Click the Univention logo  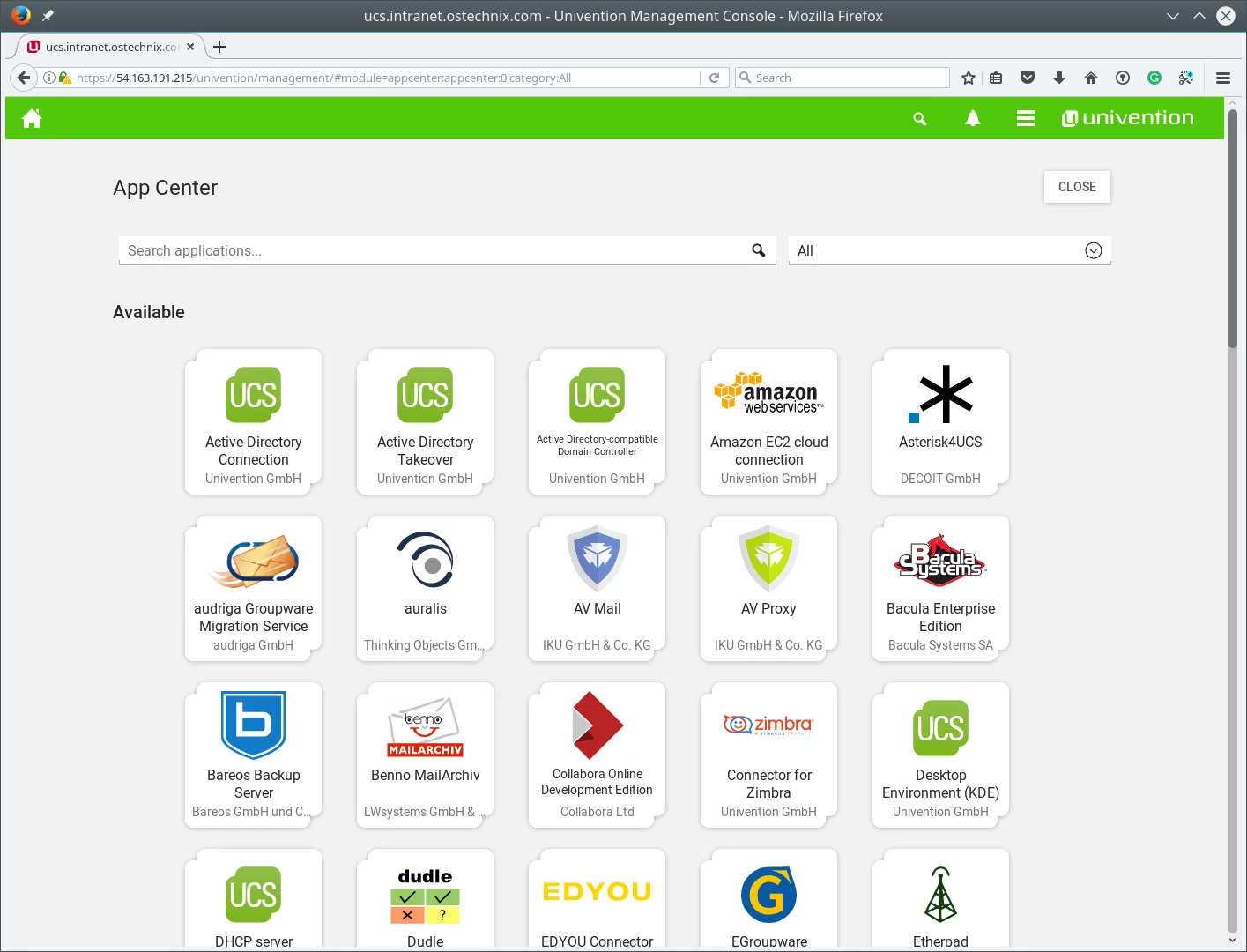pos(1127,118)
